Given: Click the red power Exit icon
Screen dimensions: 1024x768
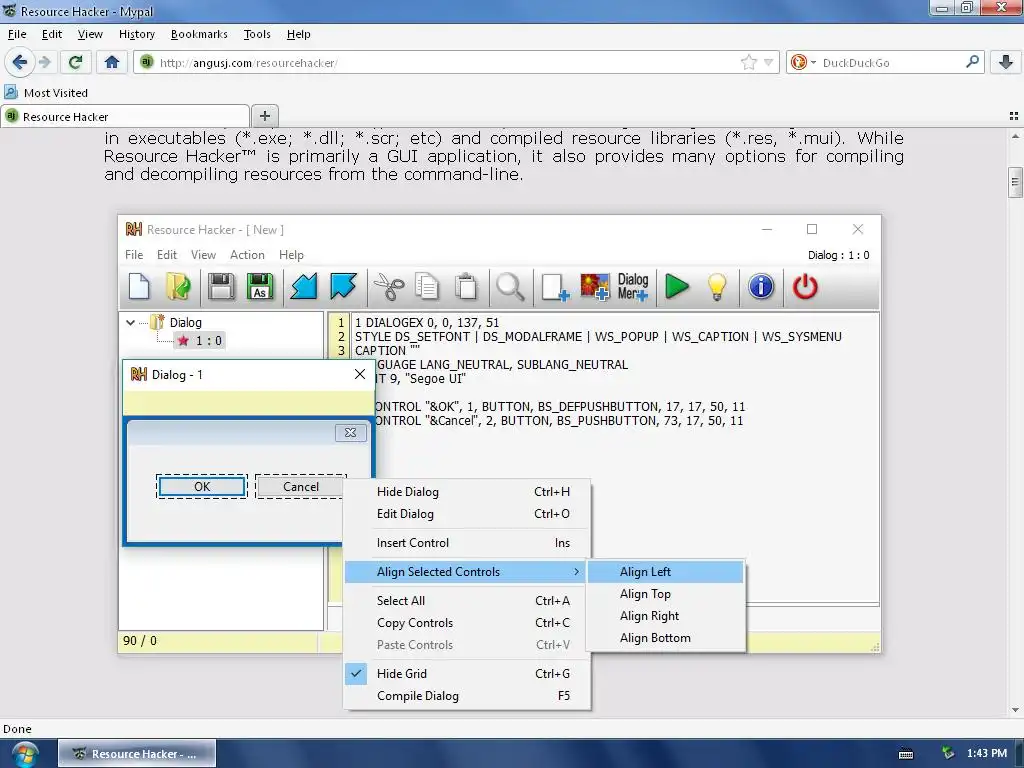Looking at the screenshot, I should tap(805, 287).
